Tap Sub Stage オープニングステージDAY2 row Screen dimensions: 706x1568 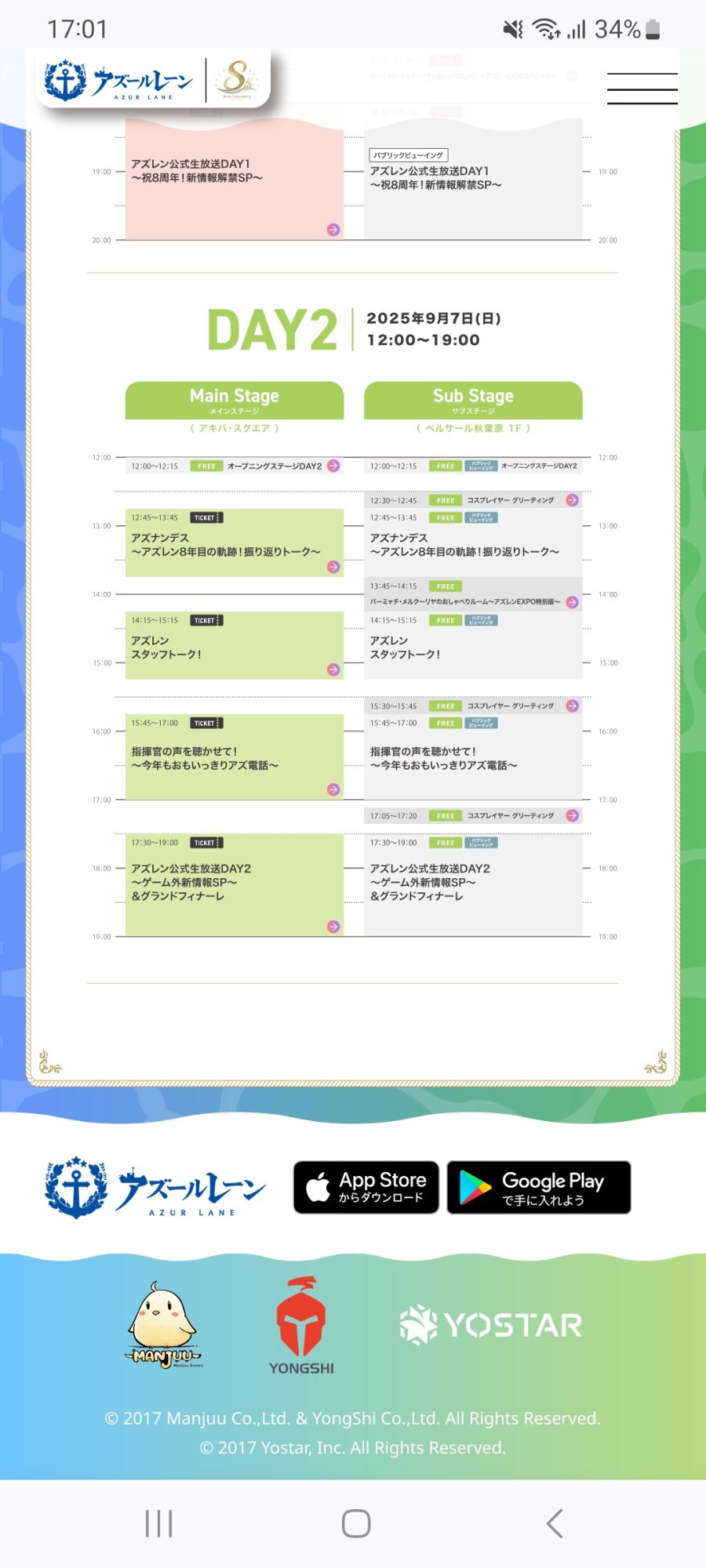click(473, 466)
